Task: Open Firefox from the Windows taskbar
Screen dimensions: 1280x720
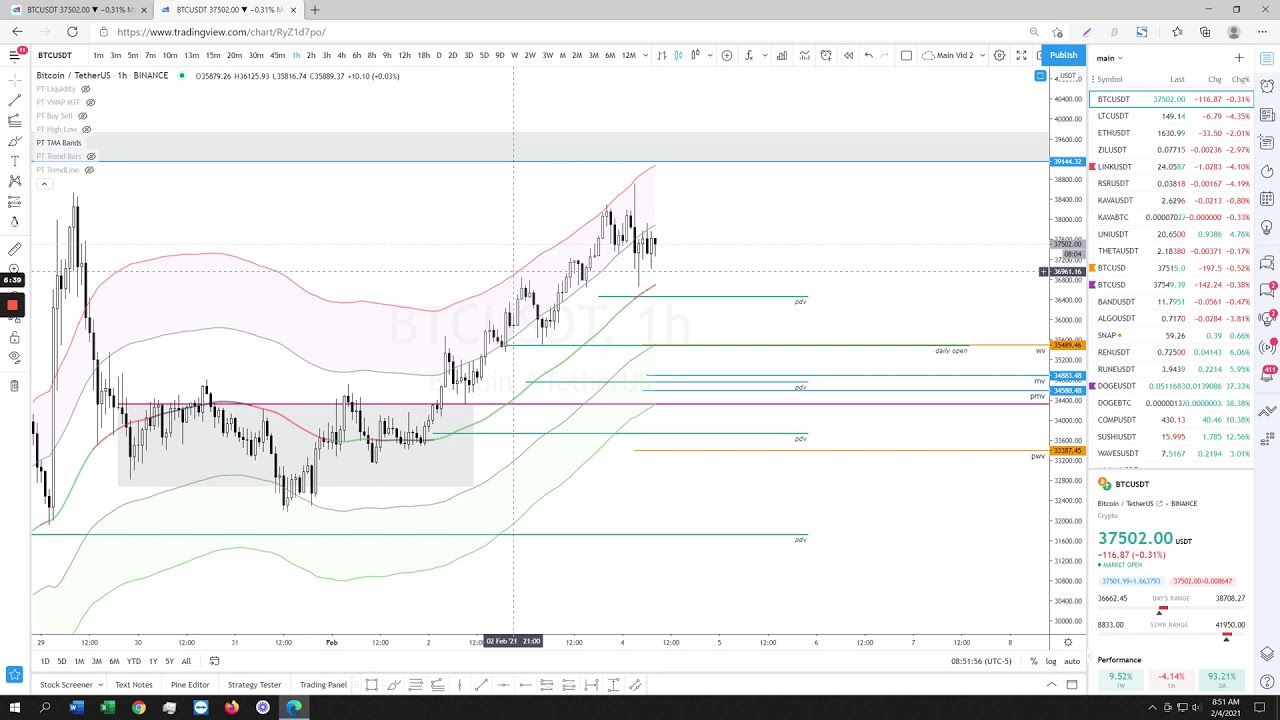Action: (x=231, y=708)
